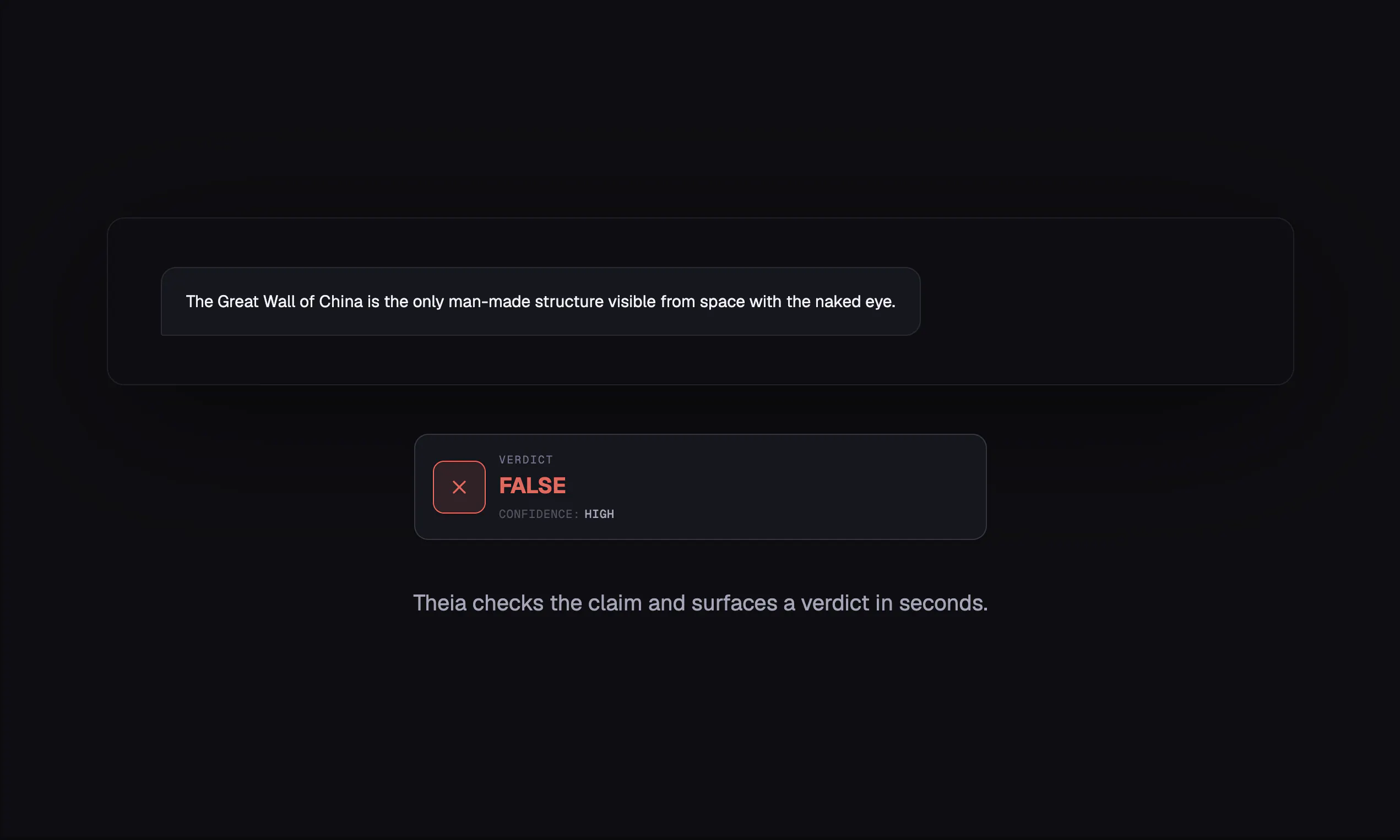Click the VERDICT label text
The height and width of the screenshot is (840, 1400).
pos(525,460)
